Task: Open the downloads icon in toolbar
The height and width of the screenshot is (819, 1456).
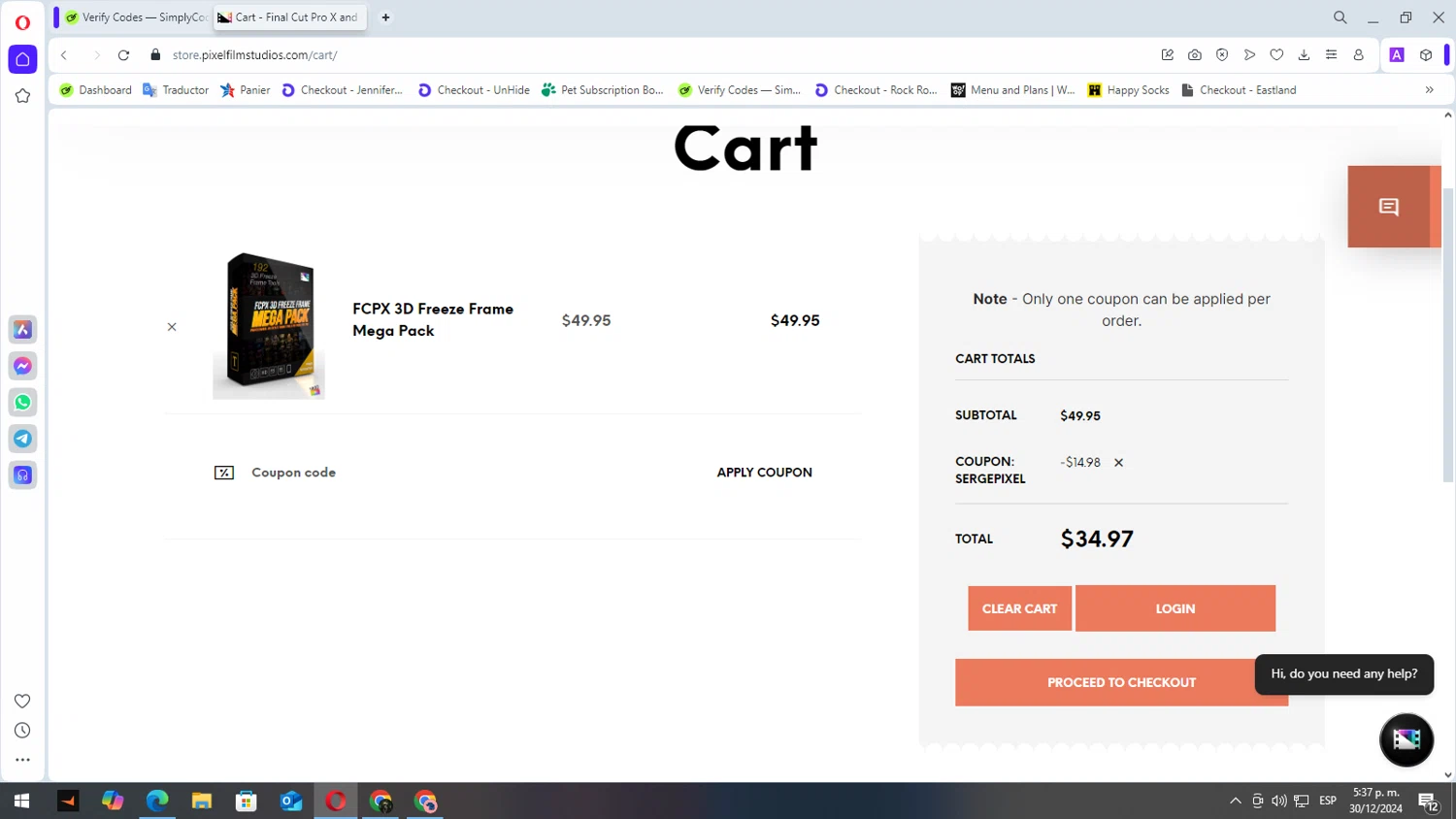Action: tap(1304, 55)
